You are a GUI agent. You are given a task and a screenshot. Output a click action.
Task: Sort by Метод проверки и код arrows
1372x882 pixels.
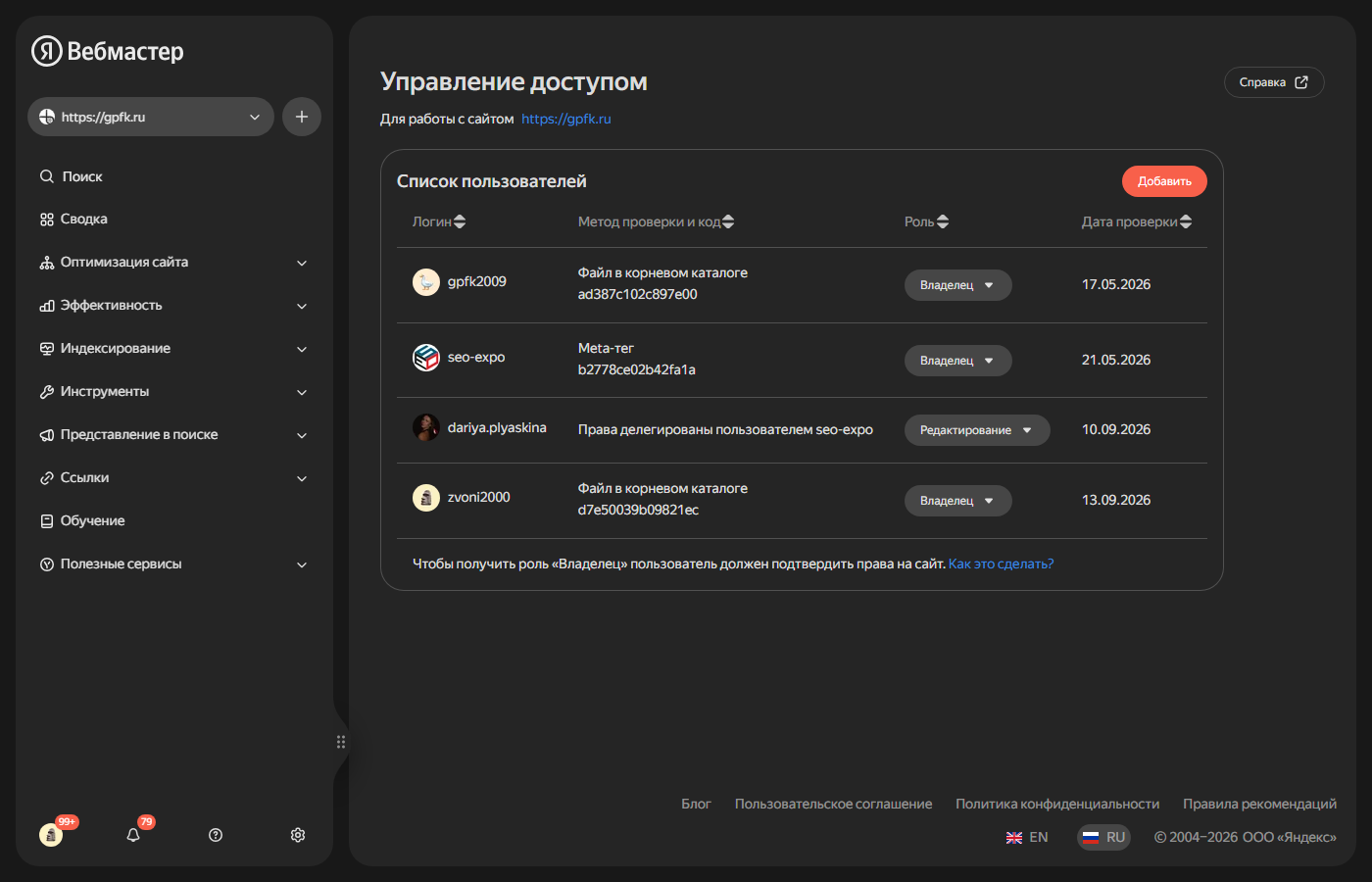(728, 221)
